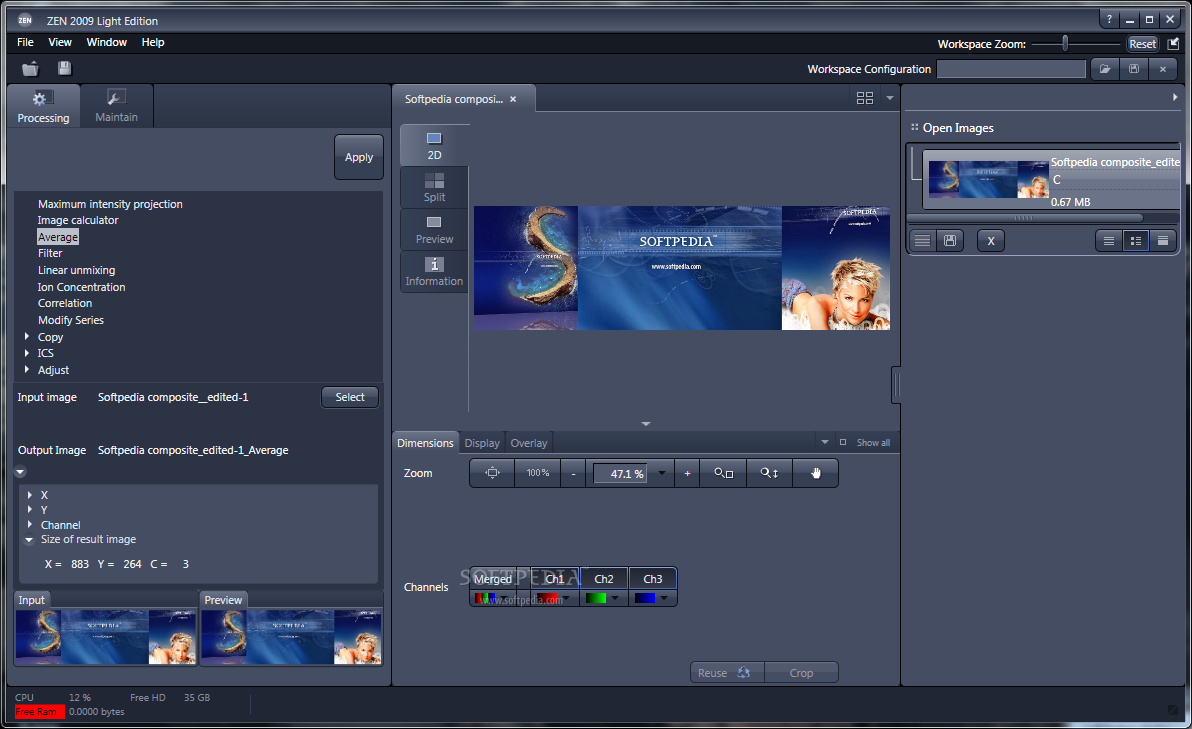
Task: Select the hand pan tool
Action: (x=815, y=473)
